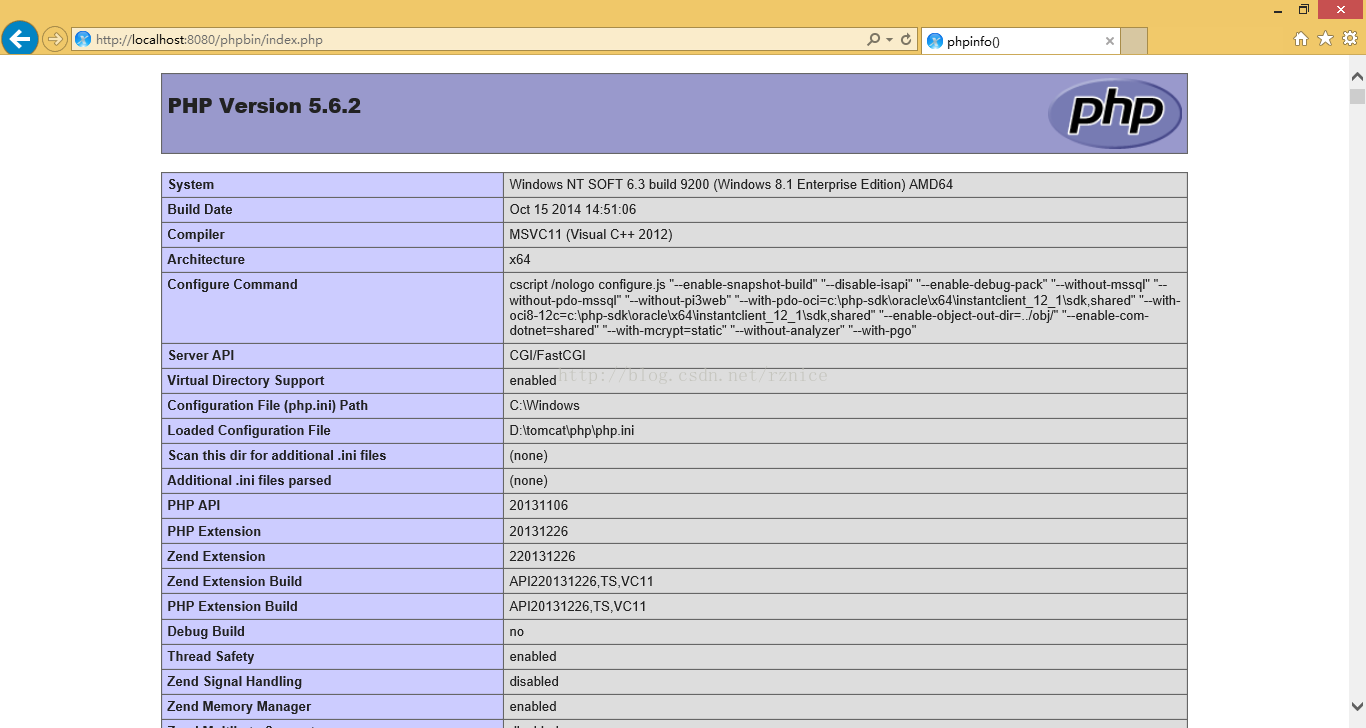Viewport: 1366px width, 728px height.
Task: Click the 'API20131226,TS,VC11' value
Action: 578,607
